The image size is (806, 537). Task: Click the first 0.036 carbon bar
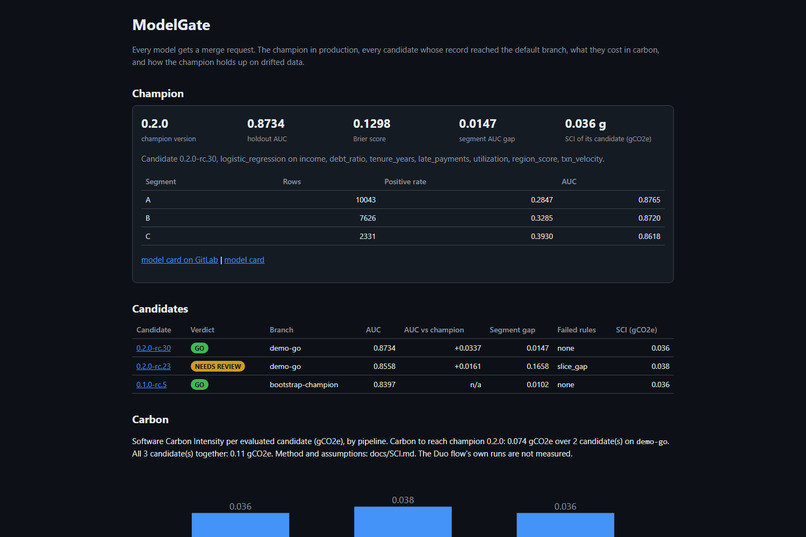240,525
